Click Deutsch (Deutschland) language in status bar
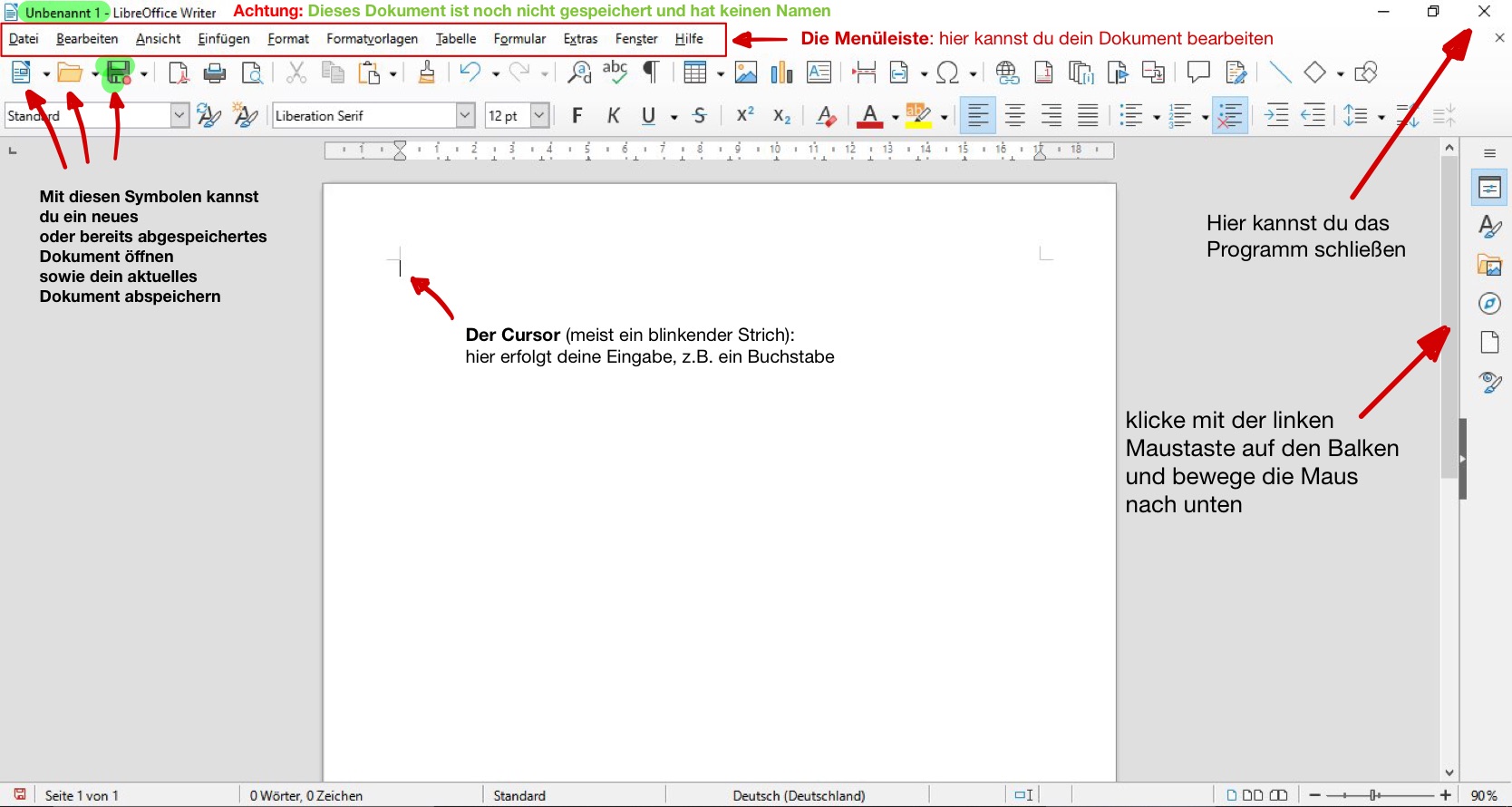This screenshot has height=807, width=1512. [x=799, y=795]
